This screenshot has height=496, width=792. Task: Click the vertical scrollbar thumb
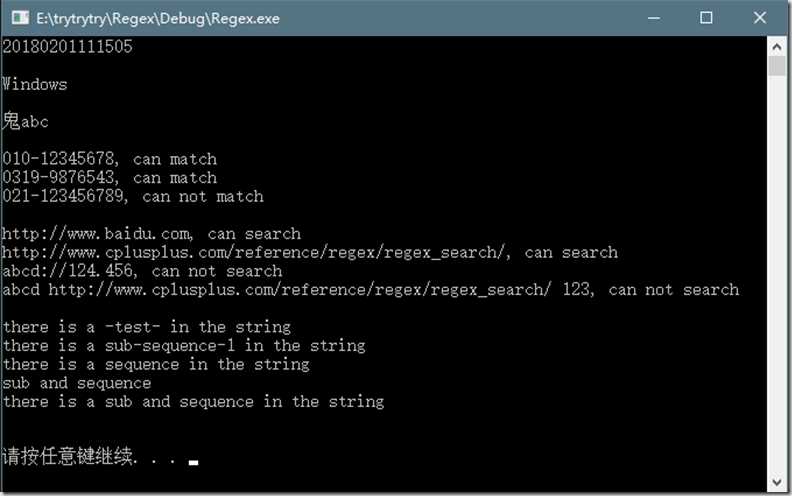777,66
